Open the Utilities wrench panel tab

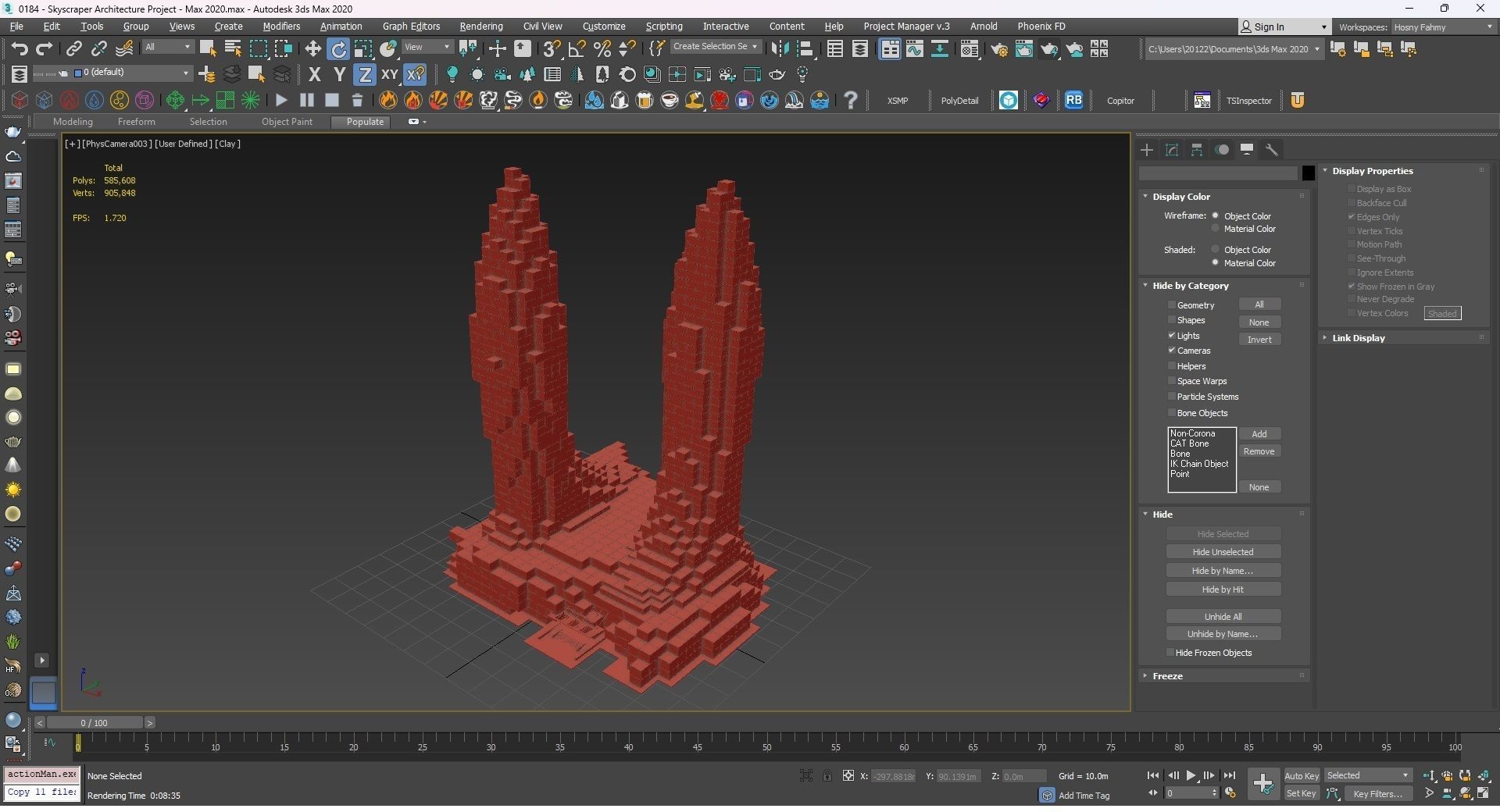click(x=1272, y=150)
